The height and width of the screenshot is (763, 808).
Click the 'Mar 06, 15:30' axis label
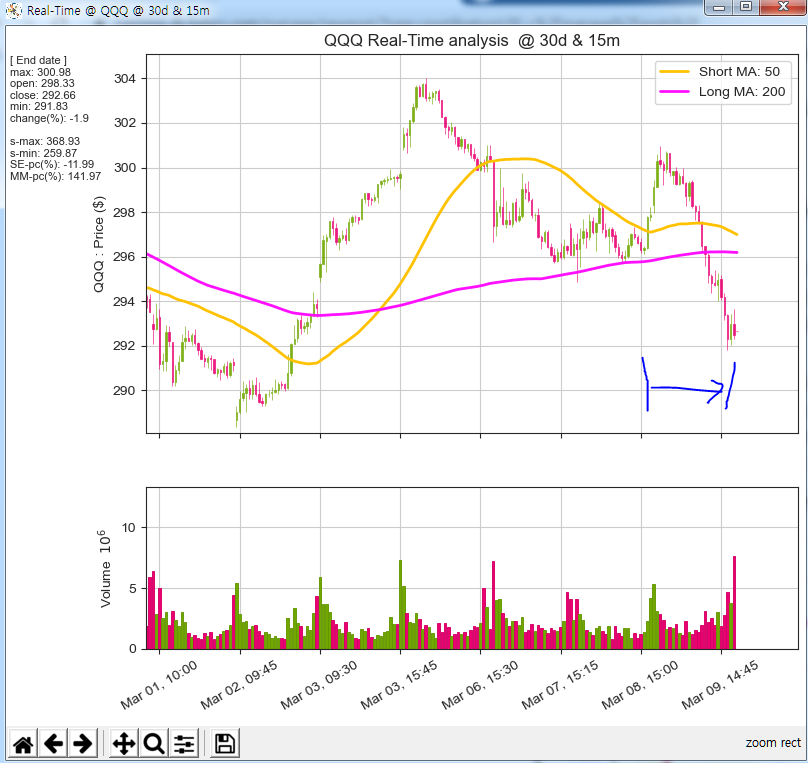click(x=480, y=685)
